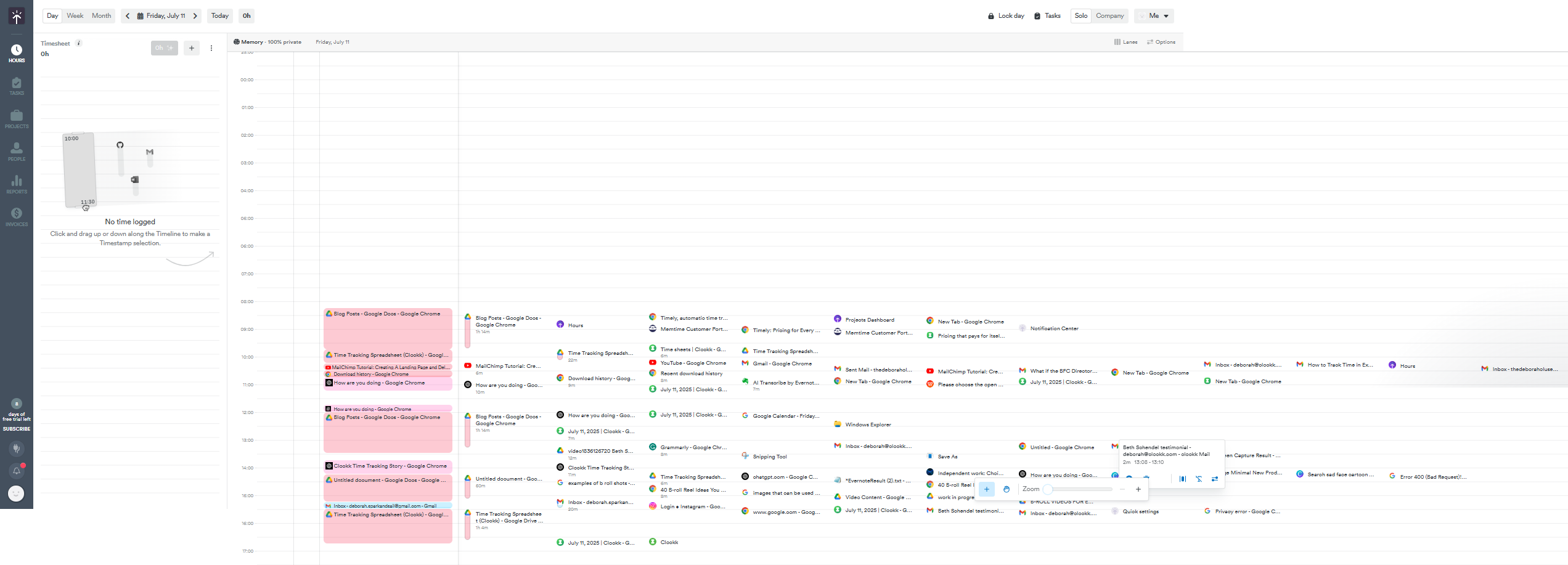Switch to Company view

pyautogui.click(x=1109, y=16)
